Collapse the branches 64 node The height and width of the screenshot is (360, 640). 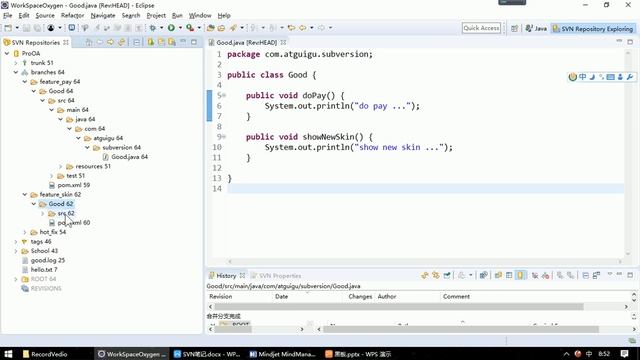coord(16,72)
